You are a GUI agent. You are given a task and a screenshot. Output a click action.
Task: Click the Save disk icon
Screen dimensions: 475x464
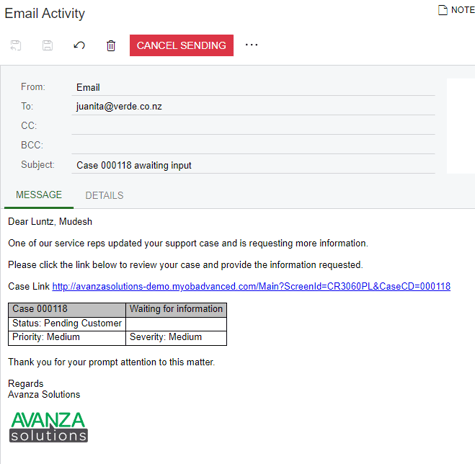(x=47, y=45)
